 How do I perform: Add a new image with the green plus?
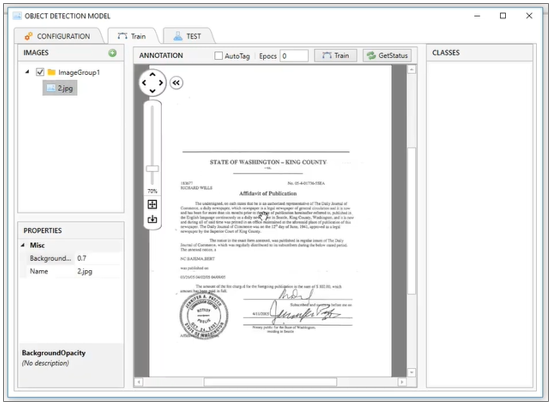(113, 53)
